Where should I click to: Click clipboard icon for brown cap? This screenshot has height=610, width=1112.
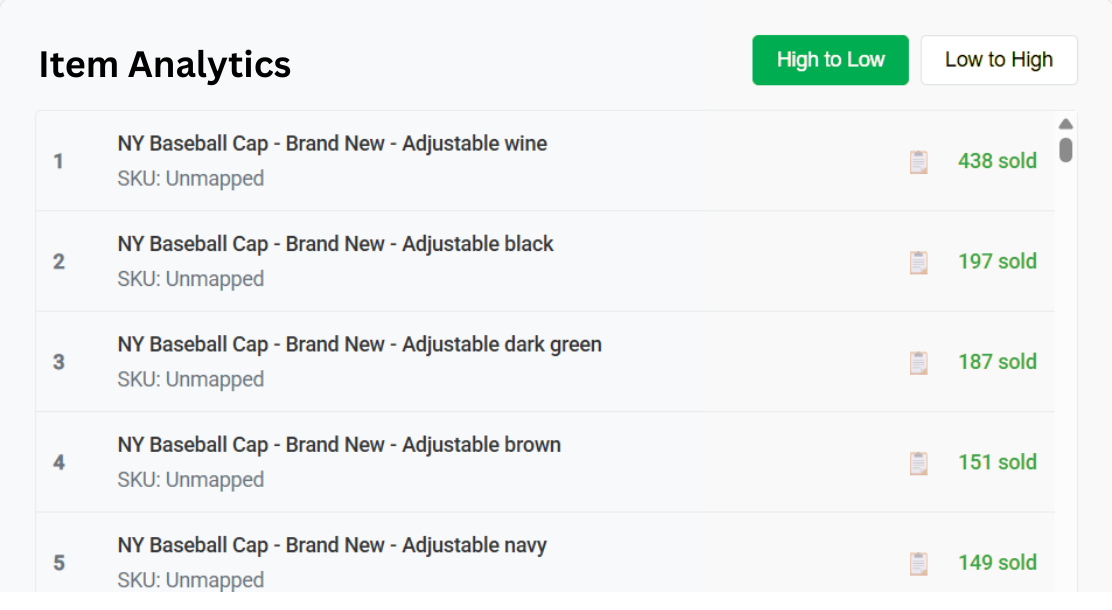[x=918, y=464]
